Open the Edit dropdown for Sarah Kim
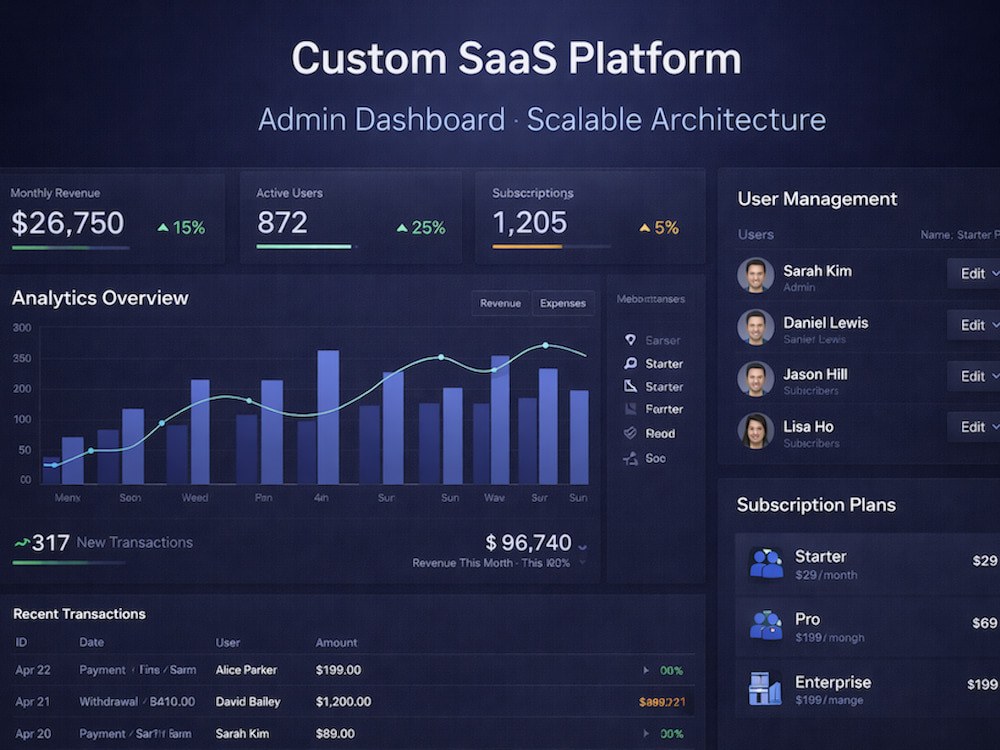Image resolution: width=1000 pixels, height=750 pixels. pyautogui.click(x=973, y=274)
